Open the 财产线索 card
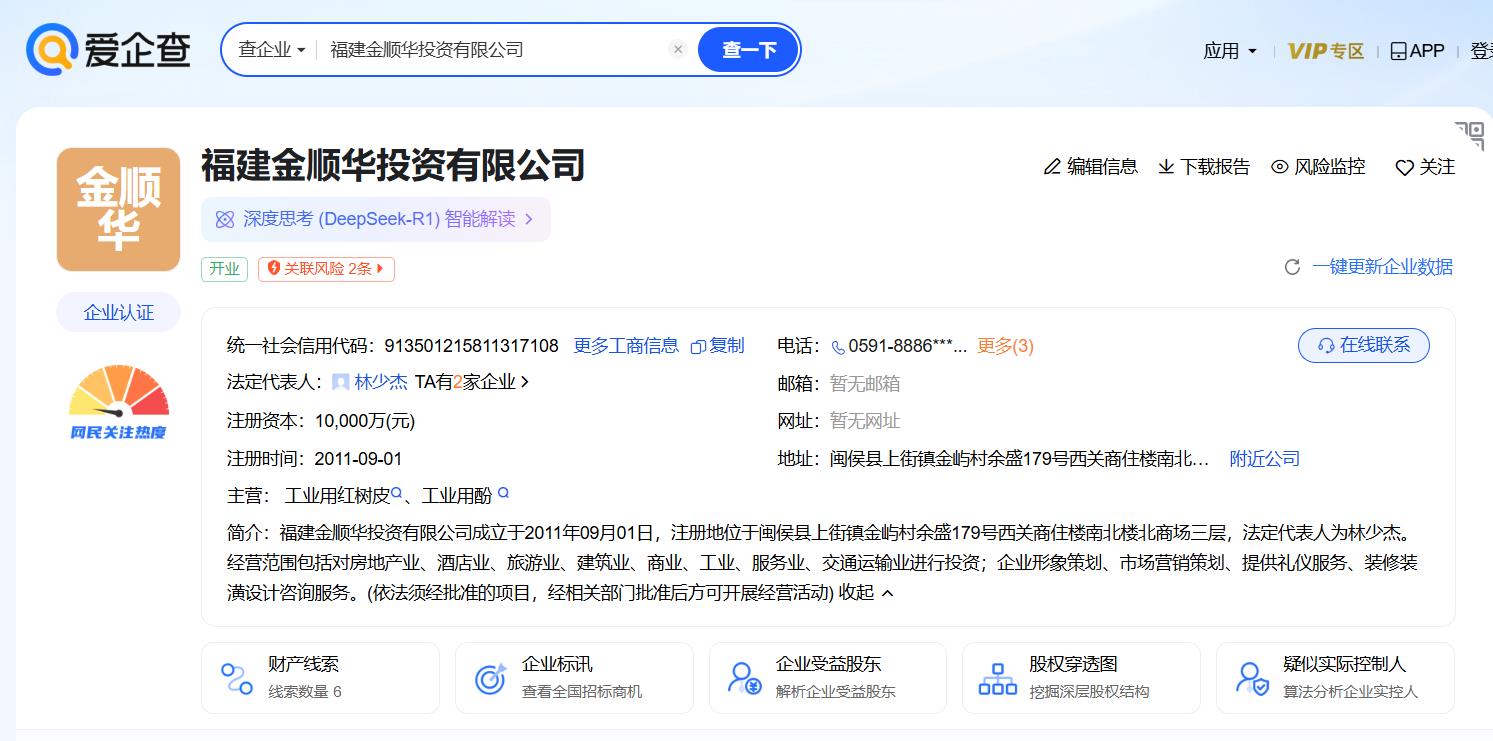 [x=320, y=678]
